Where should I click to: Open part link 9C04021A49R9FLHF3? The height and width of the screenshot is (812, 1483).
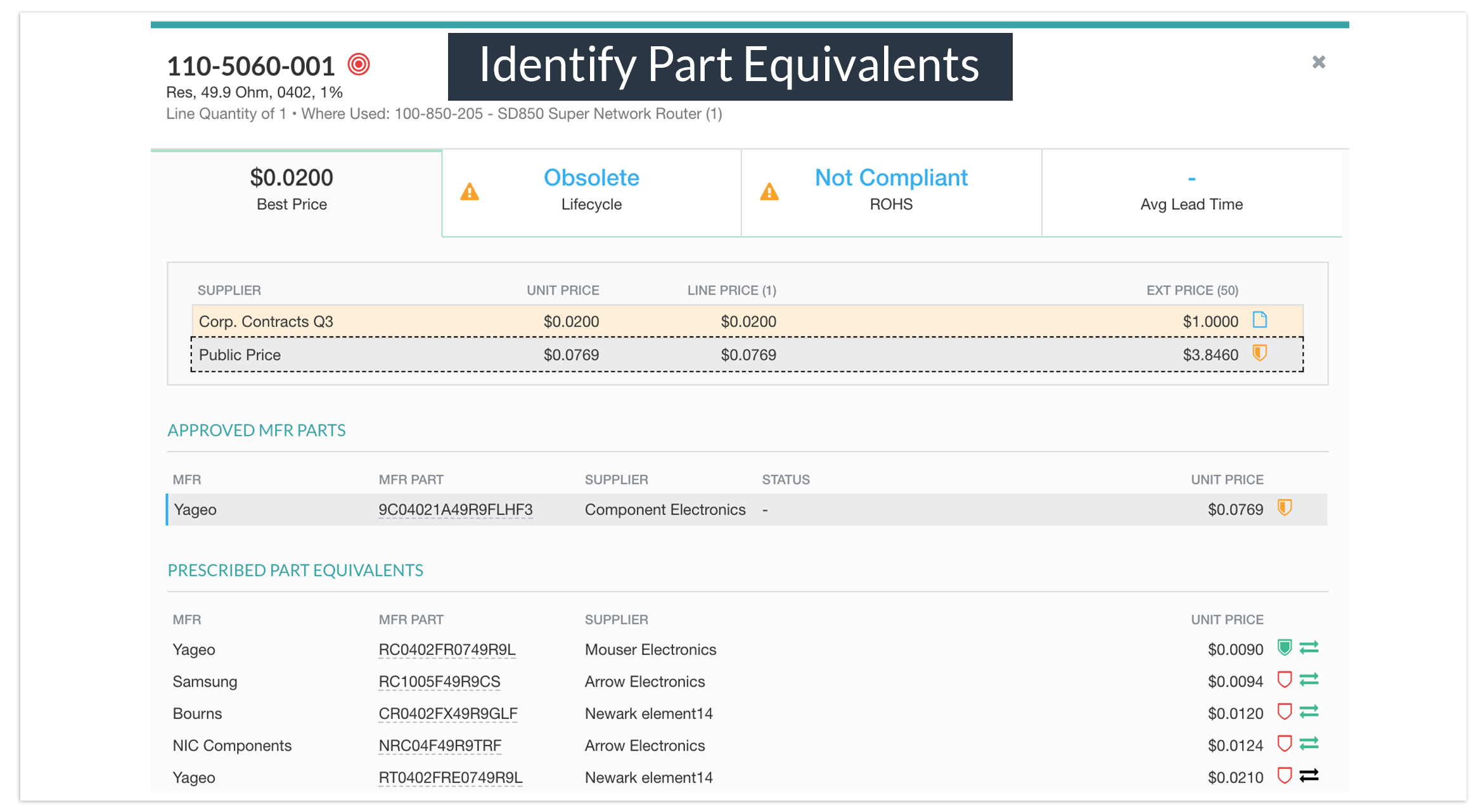(x=455, y=510)
